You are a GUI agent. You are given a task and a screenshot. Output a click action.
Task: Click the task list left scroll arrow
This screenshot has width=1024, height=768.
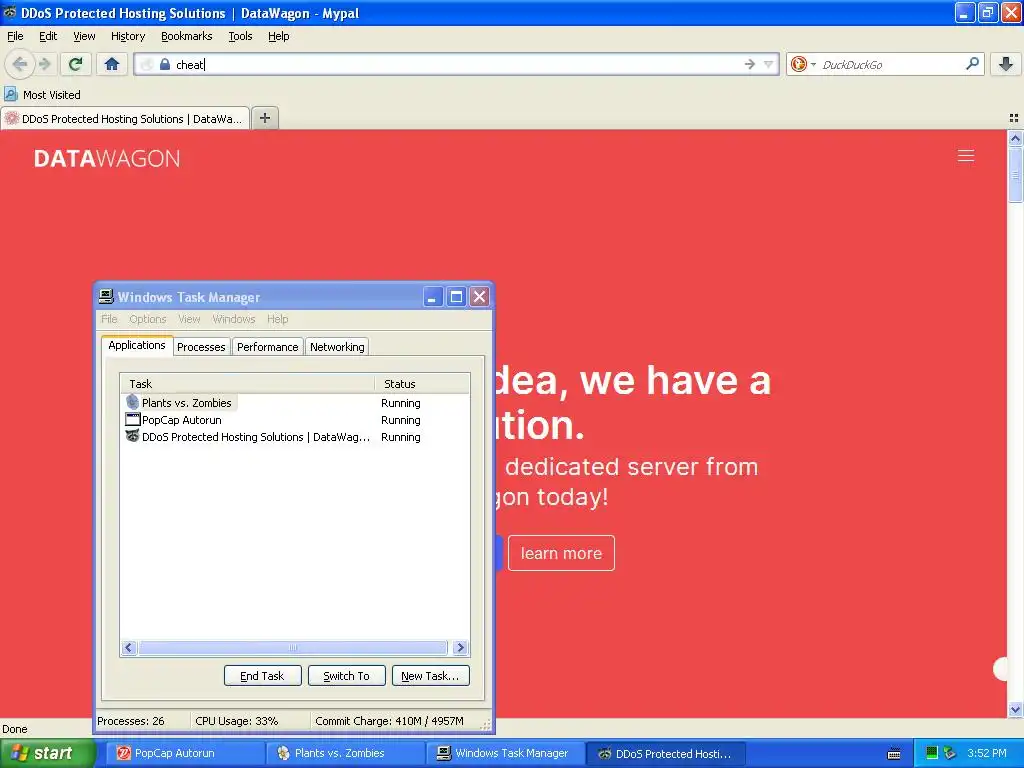tap(129, 647)
